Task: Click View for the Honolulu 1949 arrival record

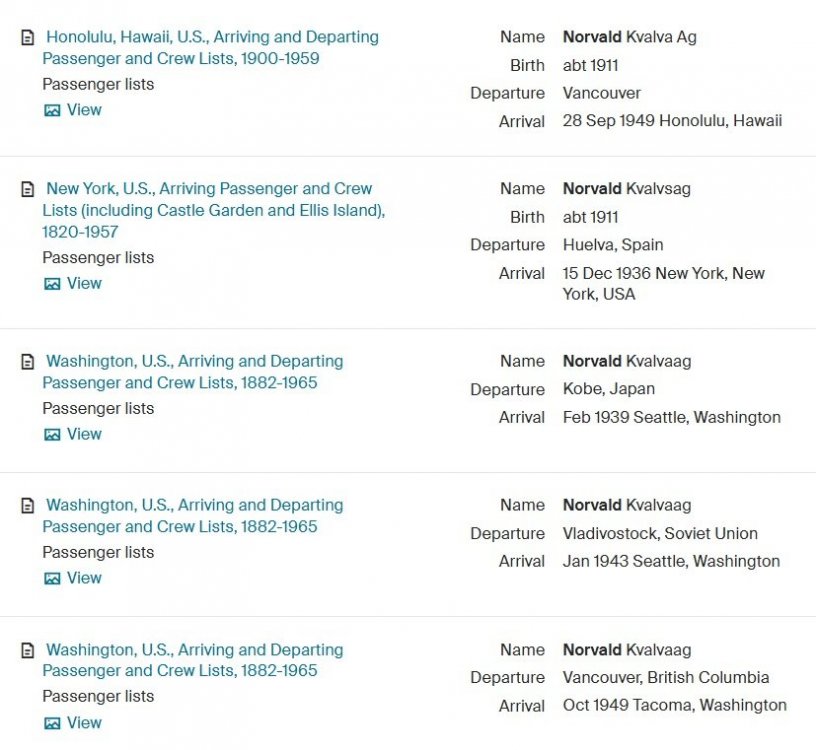Action: (x=84, y=110)
